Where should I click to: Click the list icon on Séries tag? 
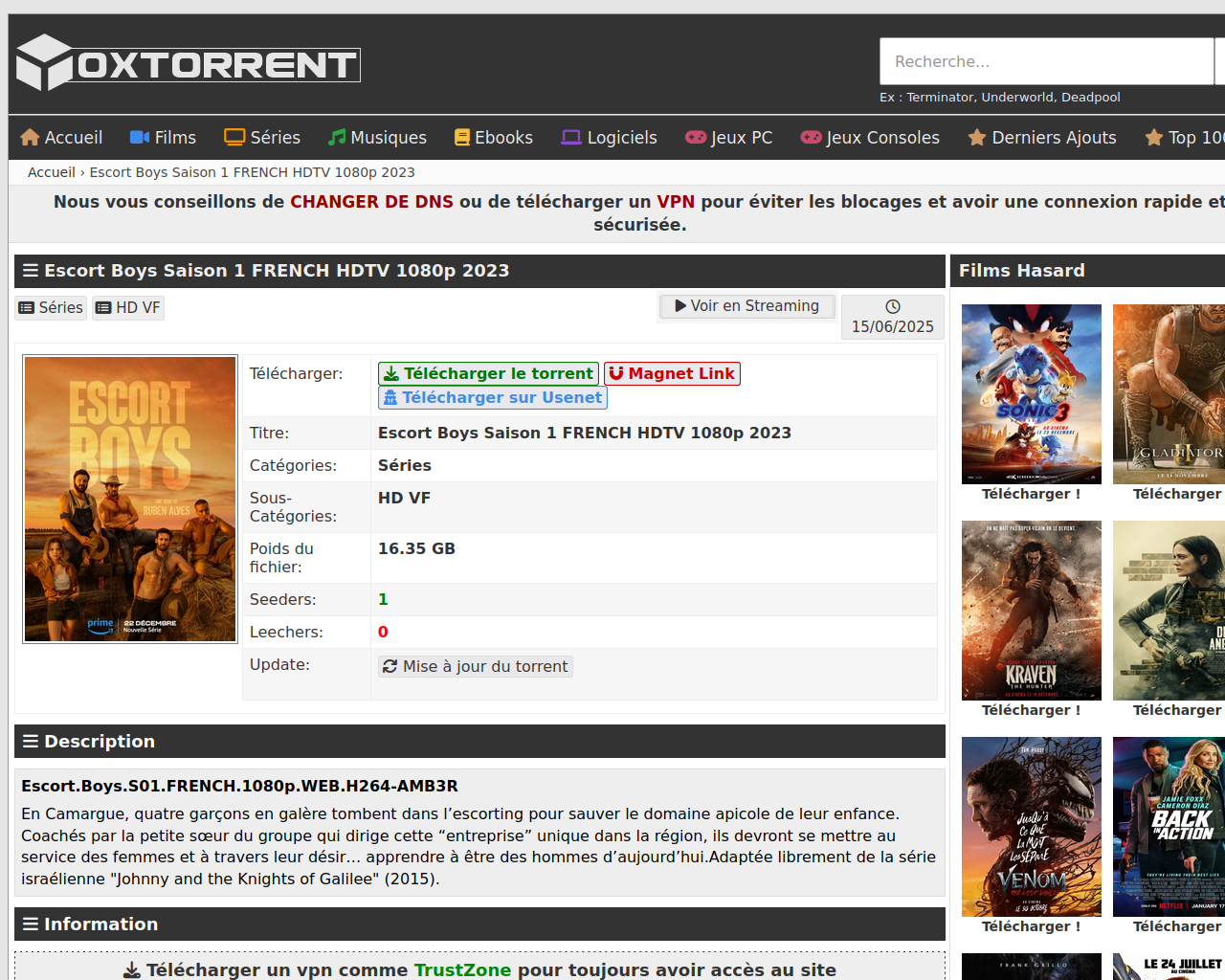pyautogui.click(x=27, y=307)
